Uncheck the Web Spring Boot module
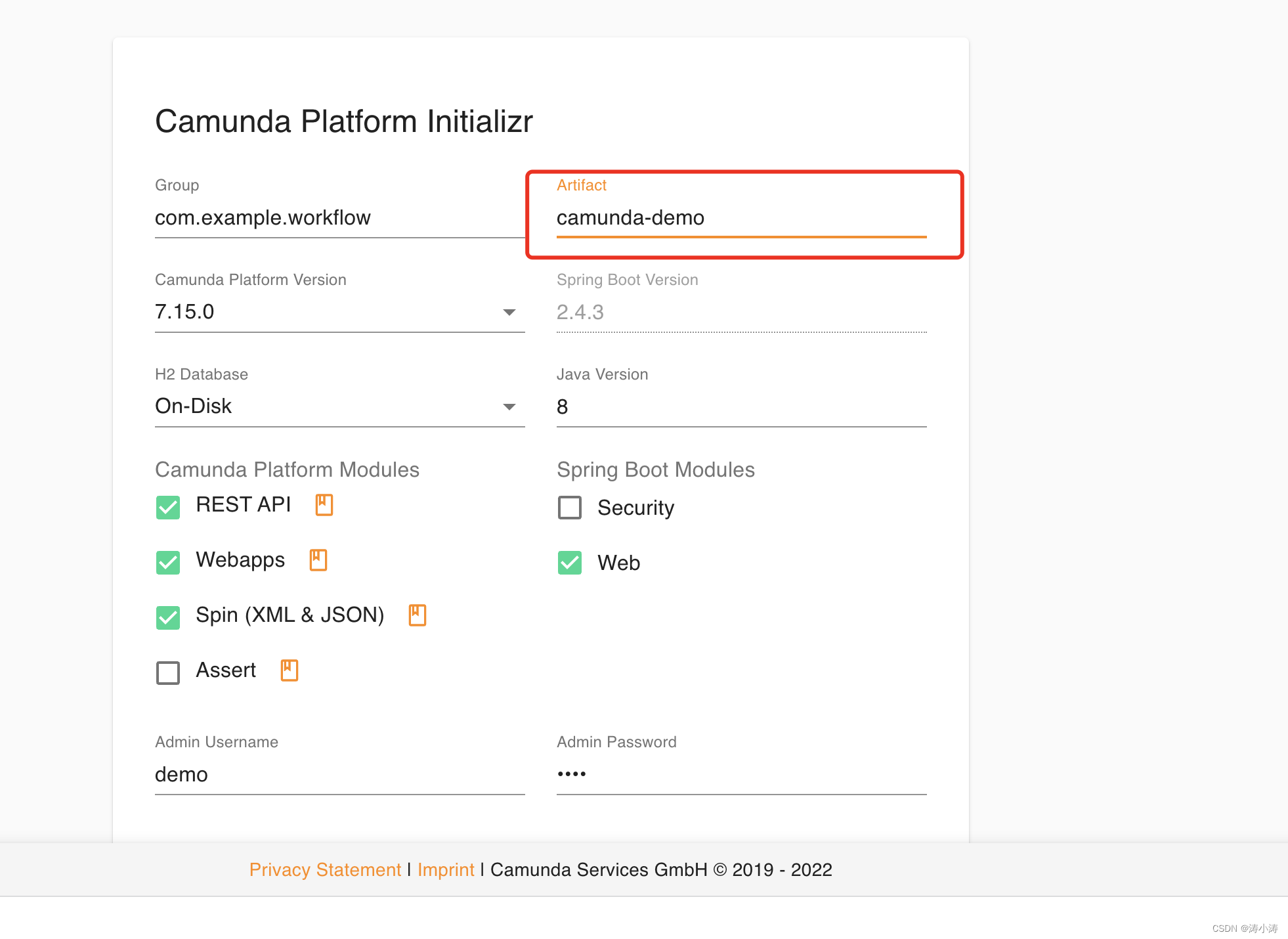 pyautogui.click(x=570, y=562)
